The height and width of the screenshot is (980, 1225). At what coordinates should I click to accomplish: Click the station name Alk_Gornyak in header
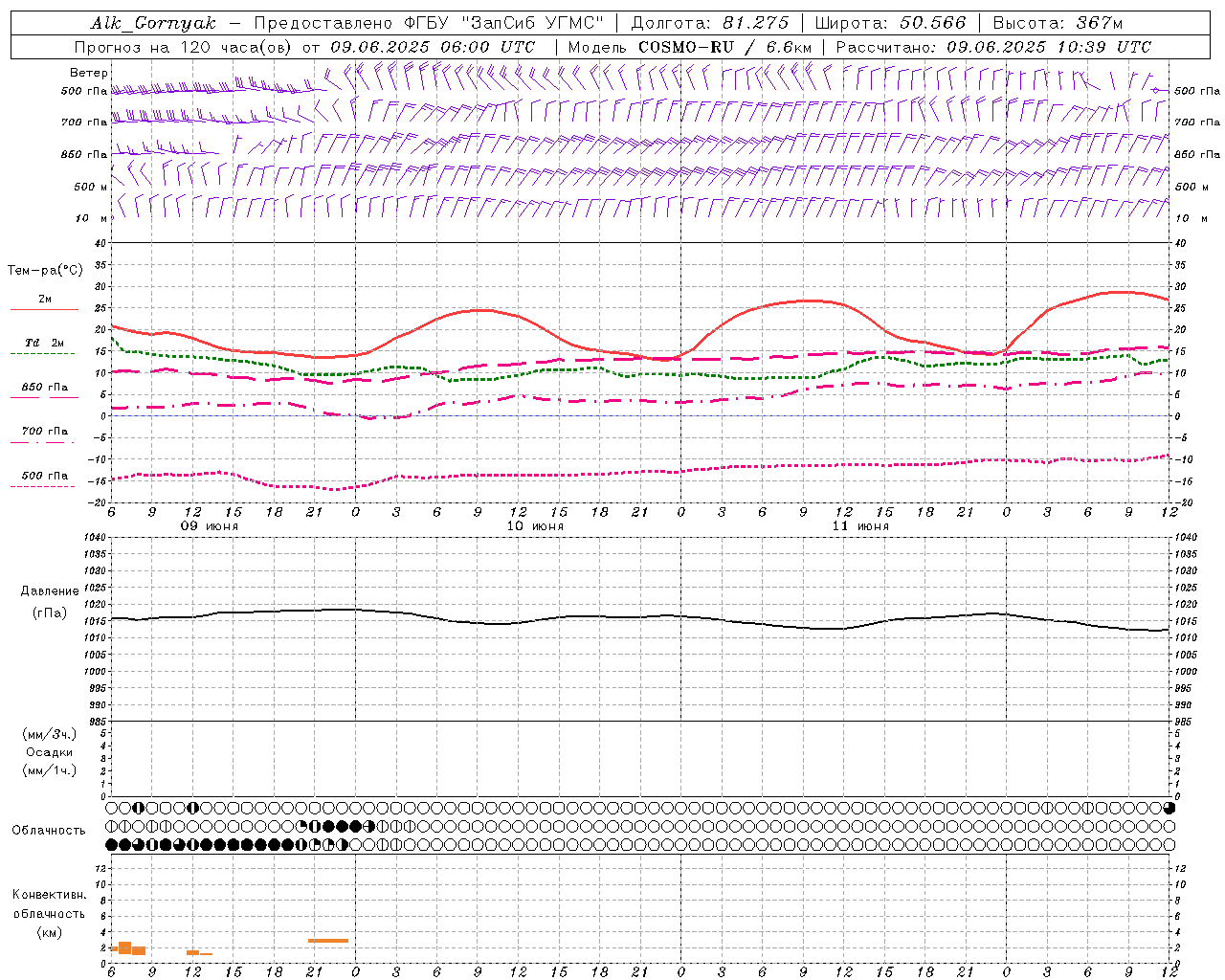[153, 23]
